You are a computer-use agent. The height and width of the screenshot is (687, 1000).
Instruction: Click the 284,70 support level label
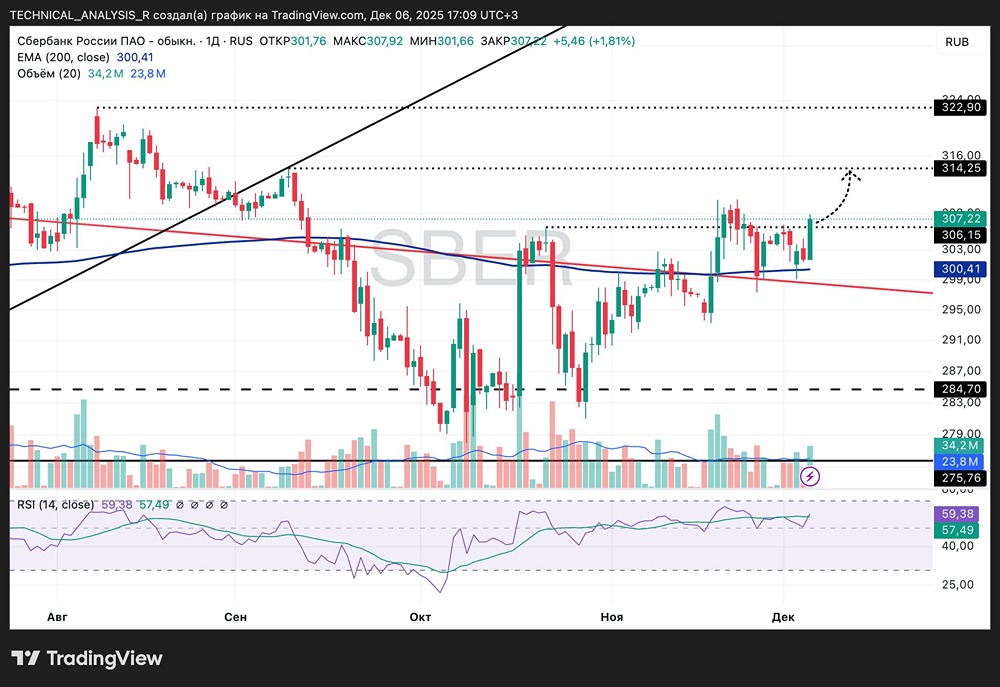(x=961, y=388)
